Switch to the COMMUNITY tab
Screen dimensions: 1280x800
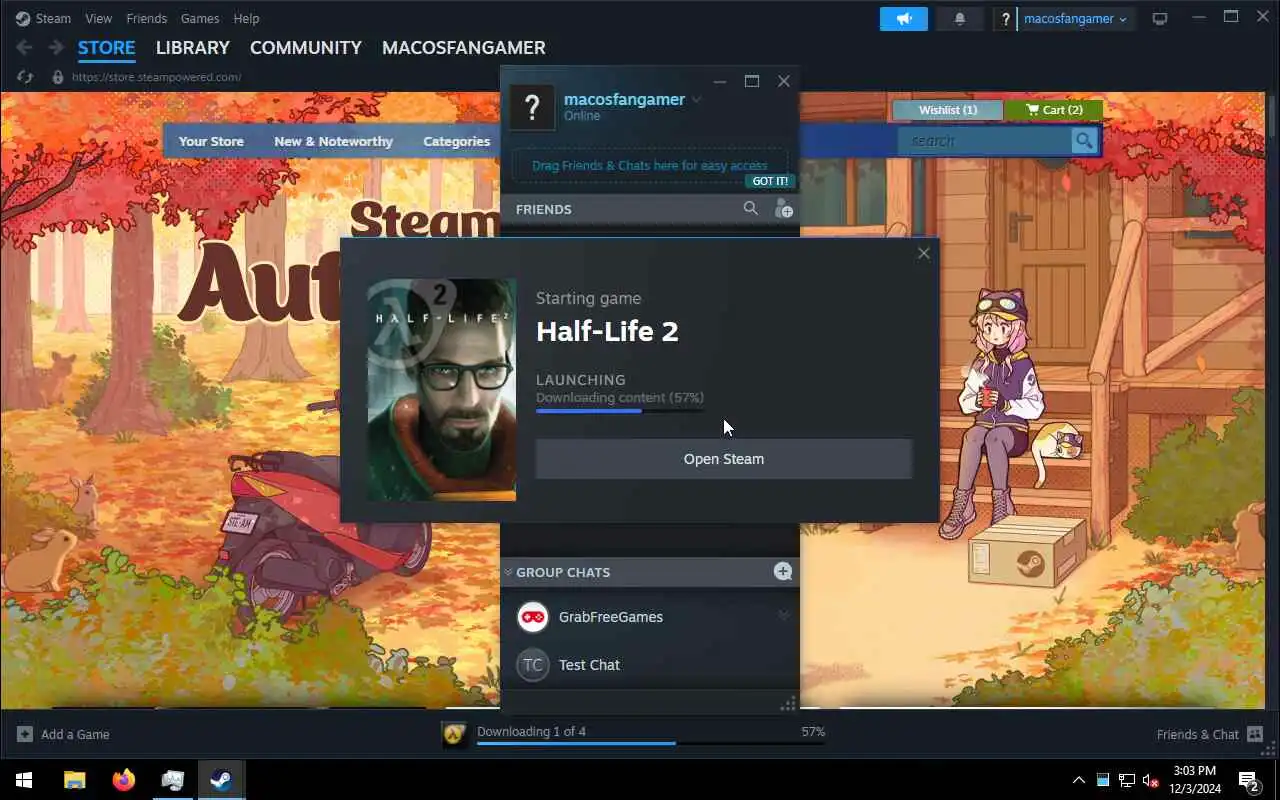coord(305,47)
